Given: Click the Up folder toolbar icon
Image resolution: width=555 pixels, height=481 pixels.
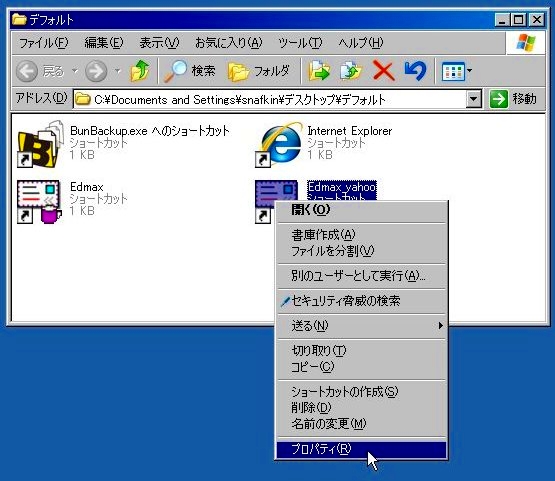Looking at the screenshot, I should coord(140,71).
